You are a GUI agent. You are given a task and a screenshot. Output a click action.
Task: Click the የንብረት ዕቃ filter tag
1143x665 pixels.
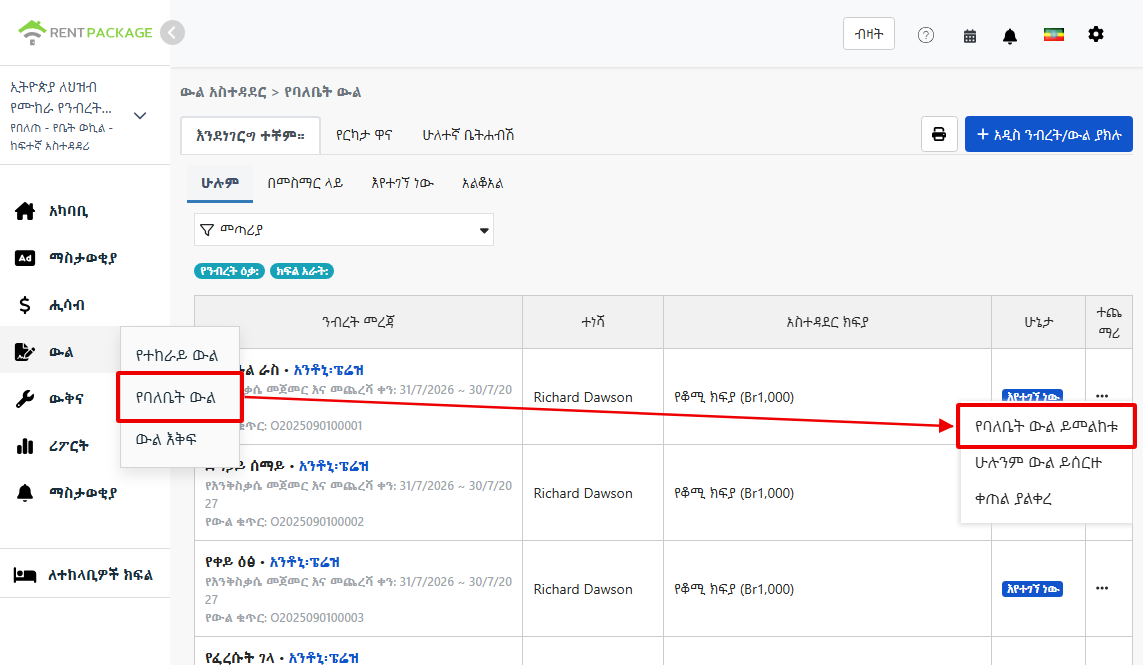click(x=230, y=271)
